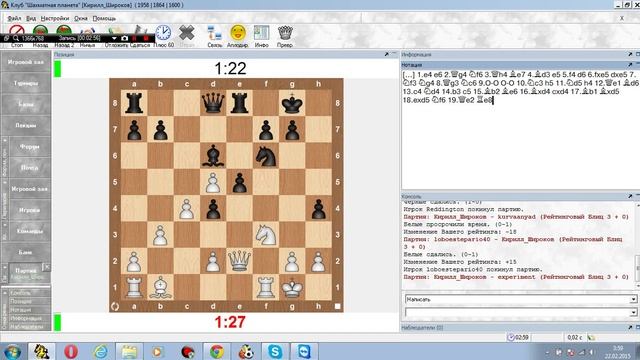Screen dimensions: 640x360
Task: Select the black king on g8
Action: pos(292,103)
